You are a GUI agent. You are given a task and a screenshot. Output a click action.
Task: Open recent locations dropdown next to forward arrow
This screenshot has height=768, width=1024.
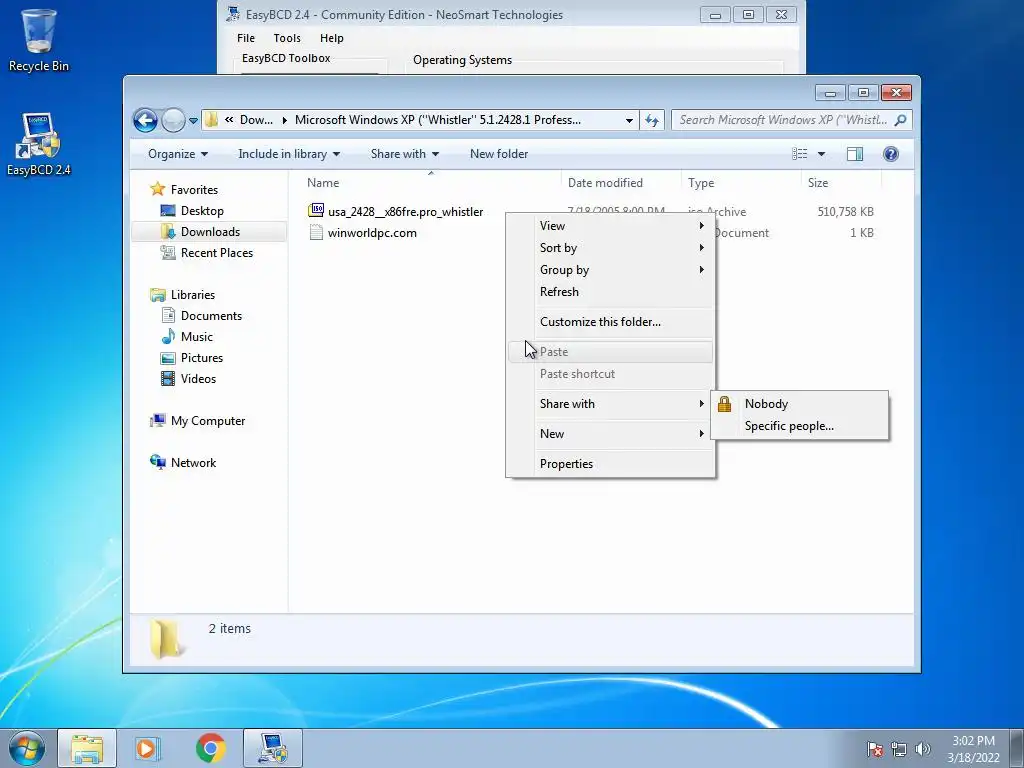pyautogui.click(x=193, y=120)
